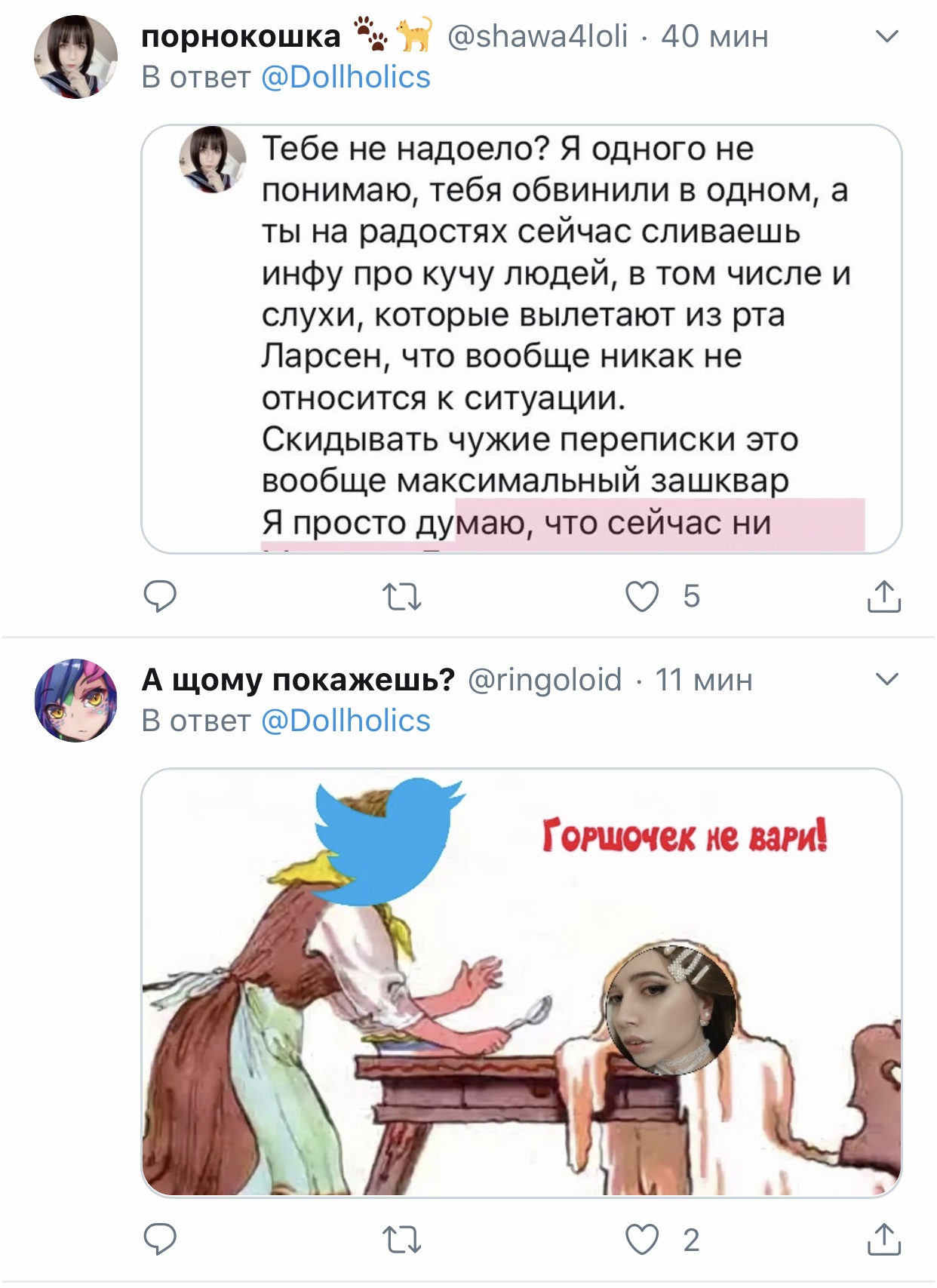Reply to the ringoloid tweet

(160, 1240)
